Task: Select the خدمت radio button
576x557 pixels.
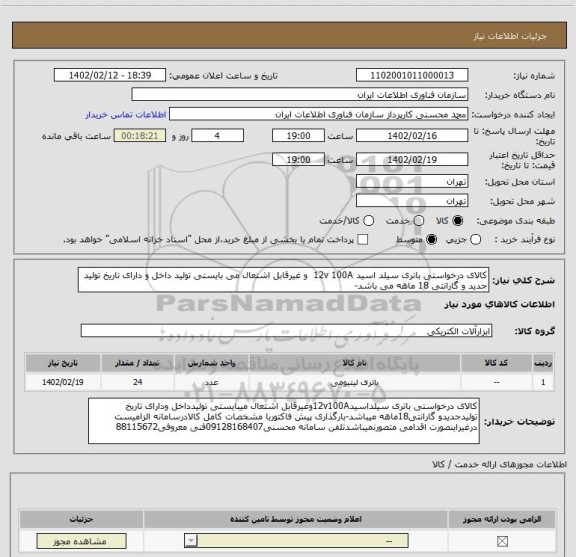Action: 419,221
